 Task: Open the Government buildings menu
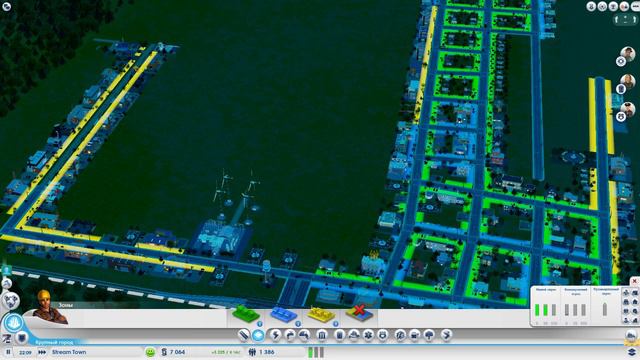tap(322, 335)
